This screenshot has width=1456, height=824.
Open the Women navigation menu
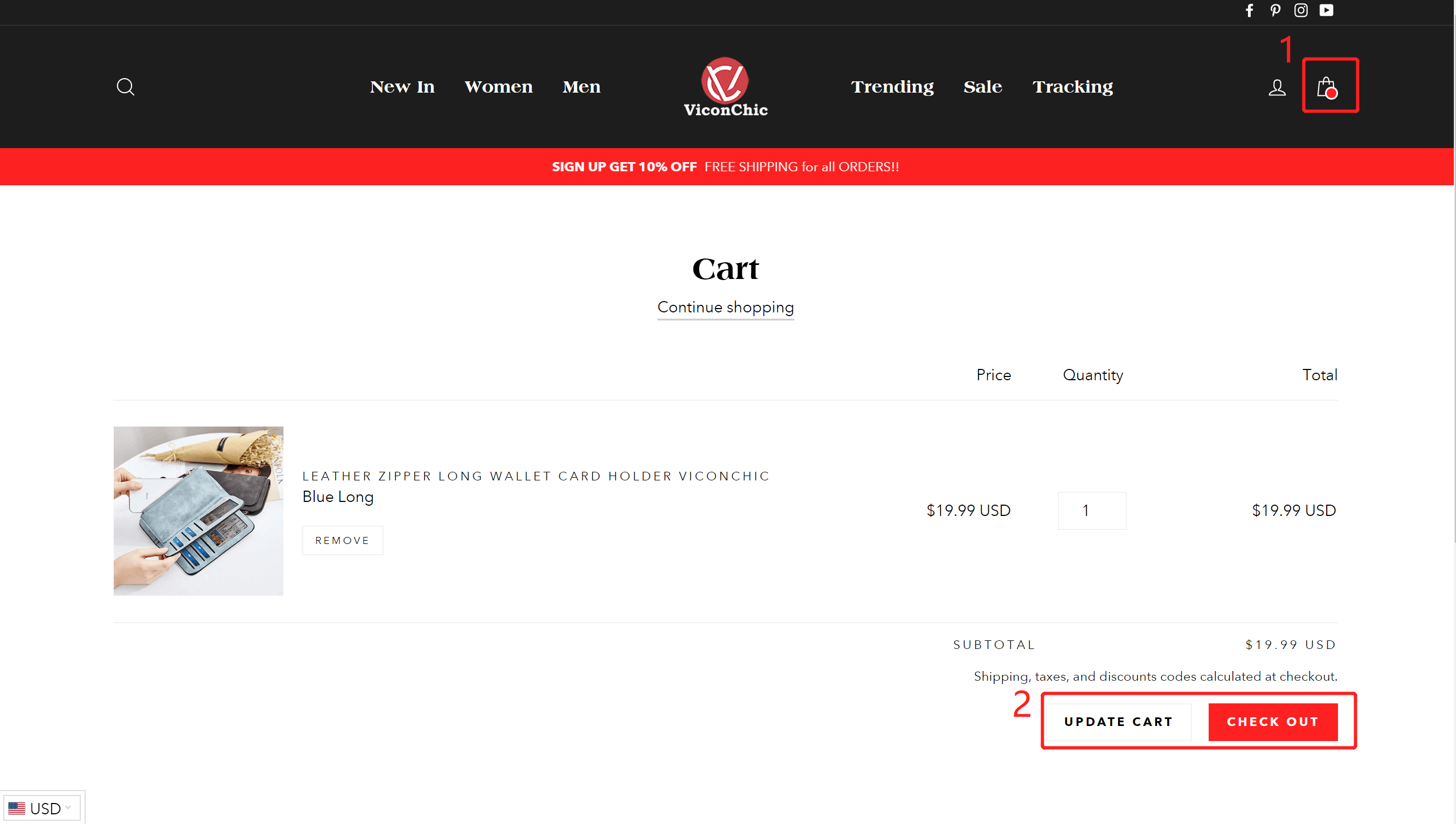click(498, 87)
